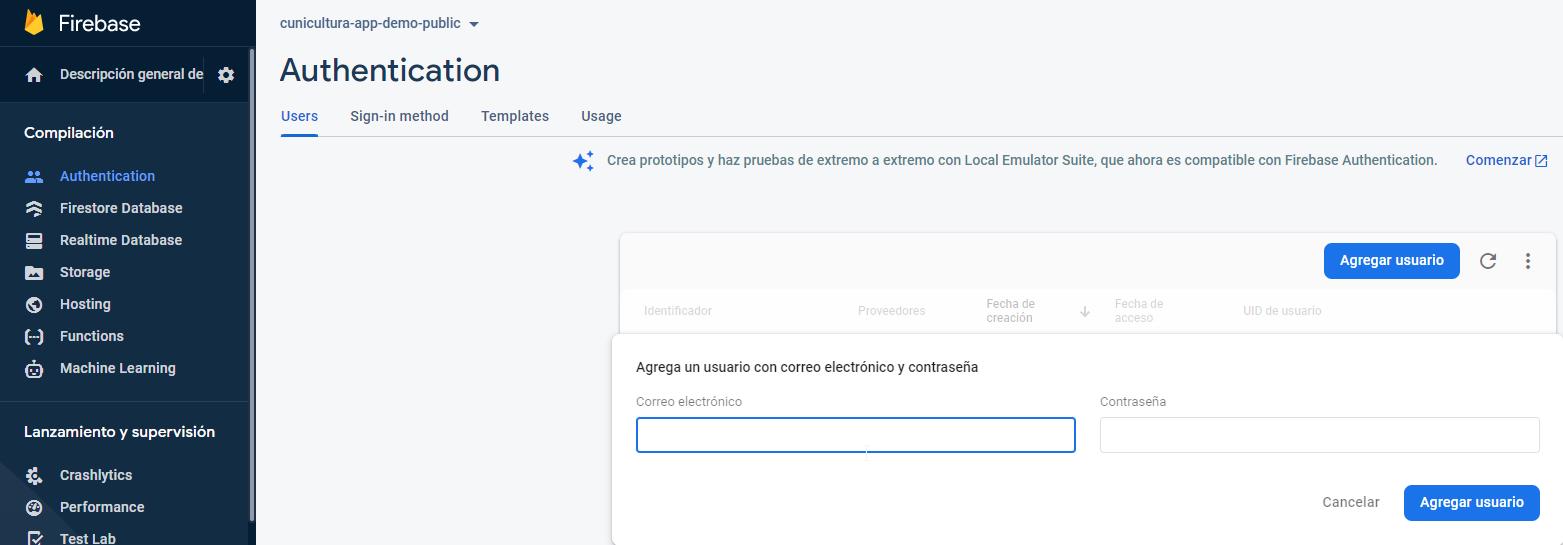The height and width of the screenshot is (545, 1563).
Task: Switch to the Templates tab
Action: 515,116
